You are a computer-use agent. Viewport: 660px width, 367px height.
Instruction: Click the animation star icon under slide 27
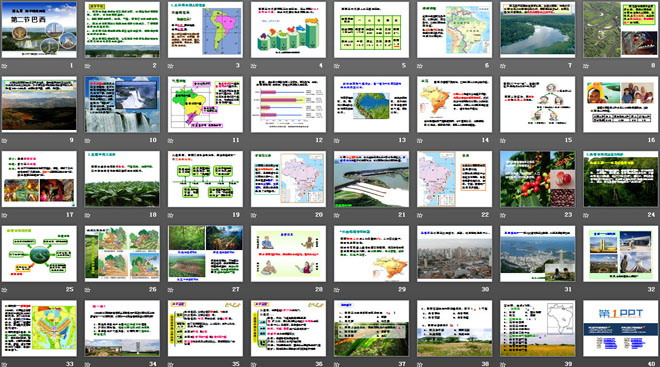pos(171,290)
